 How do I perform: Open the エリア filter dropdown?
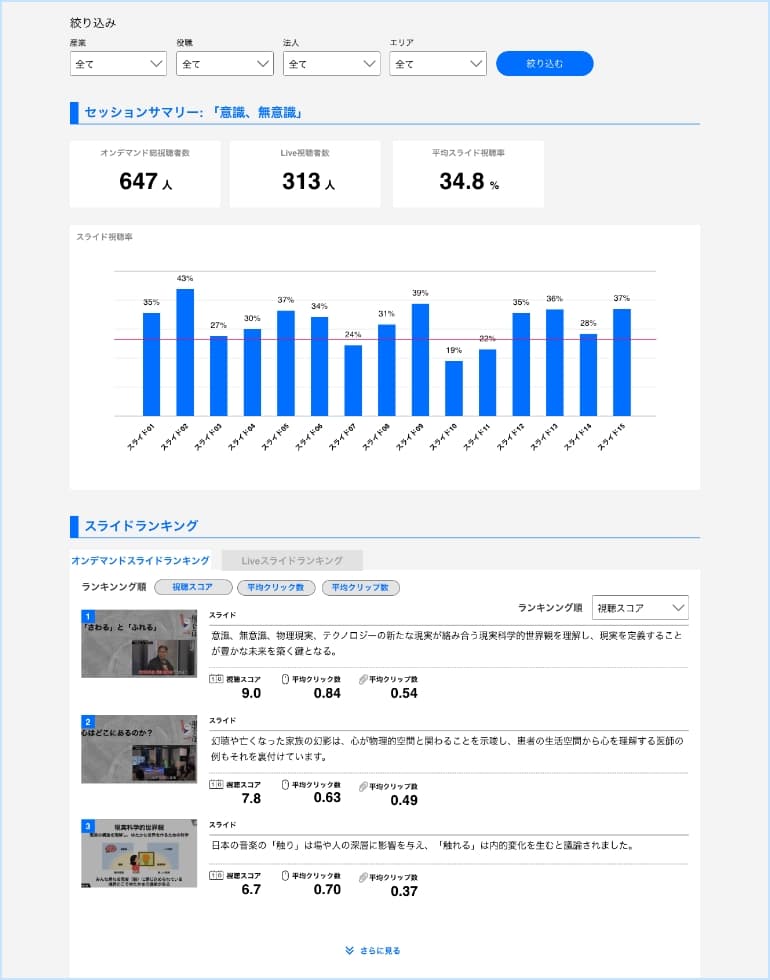438,64
